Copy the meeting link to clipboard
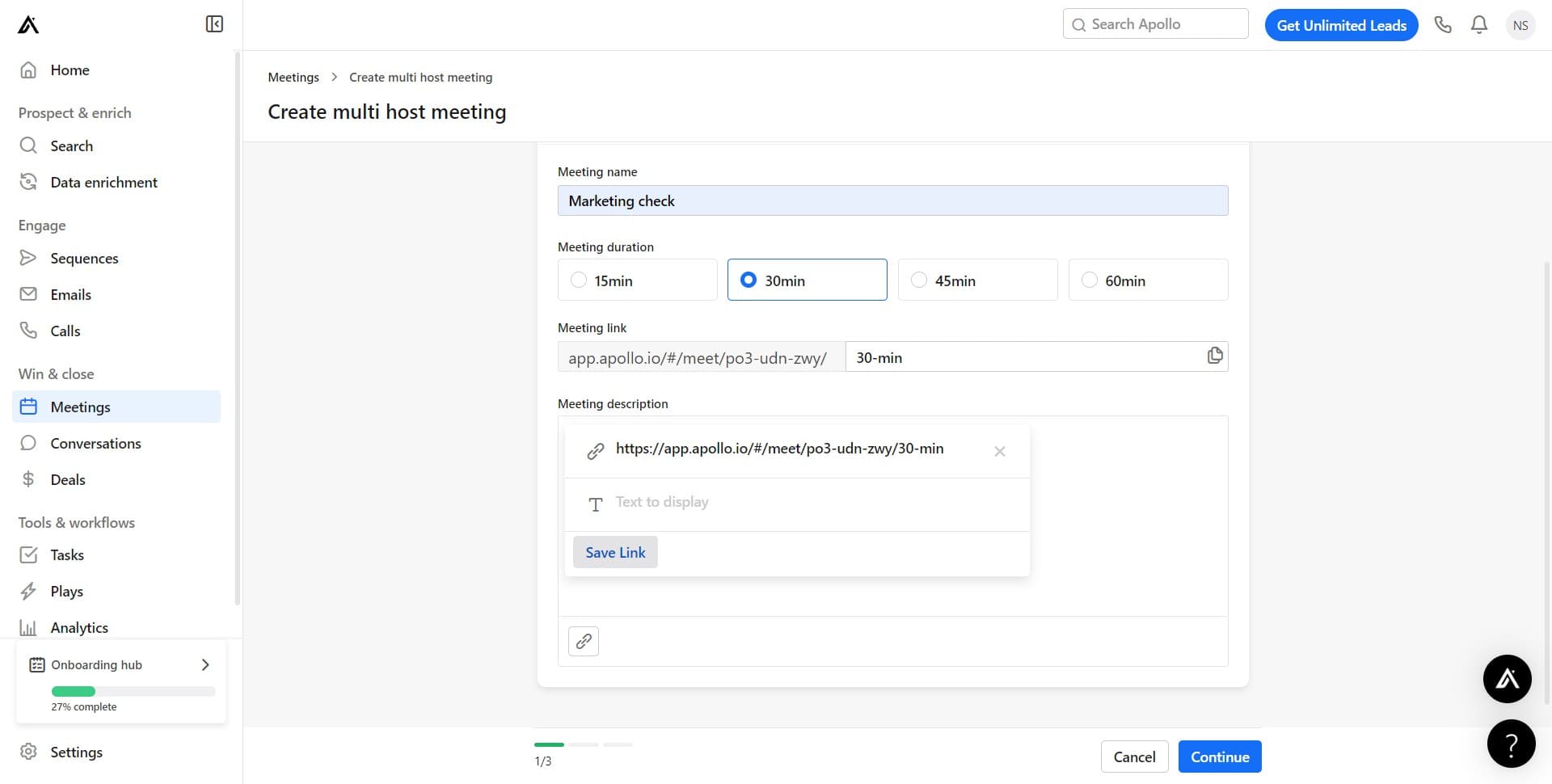Image resolution: width=1552 pixels, height=784 pixels. 1214,356
